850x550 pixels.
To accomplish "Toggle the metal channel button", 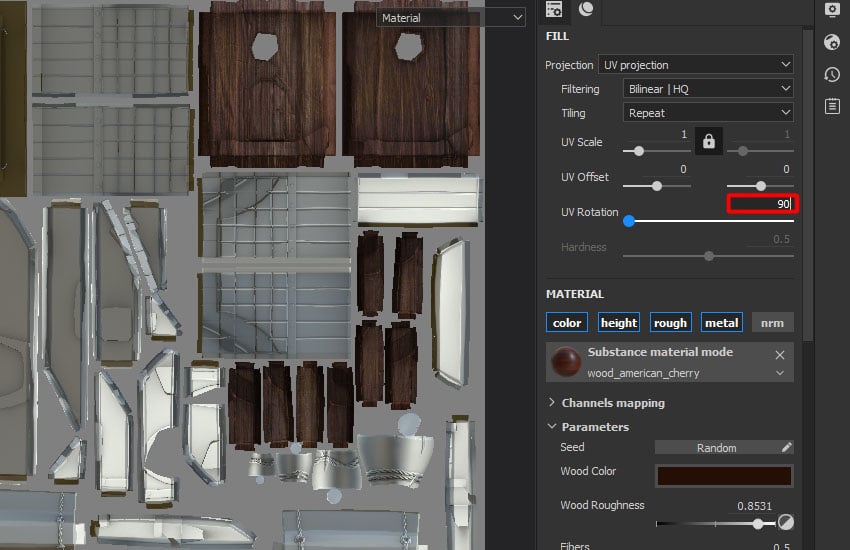I will [721, 322].
